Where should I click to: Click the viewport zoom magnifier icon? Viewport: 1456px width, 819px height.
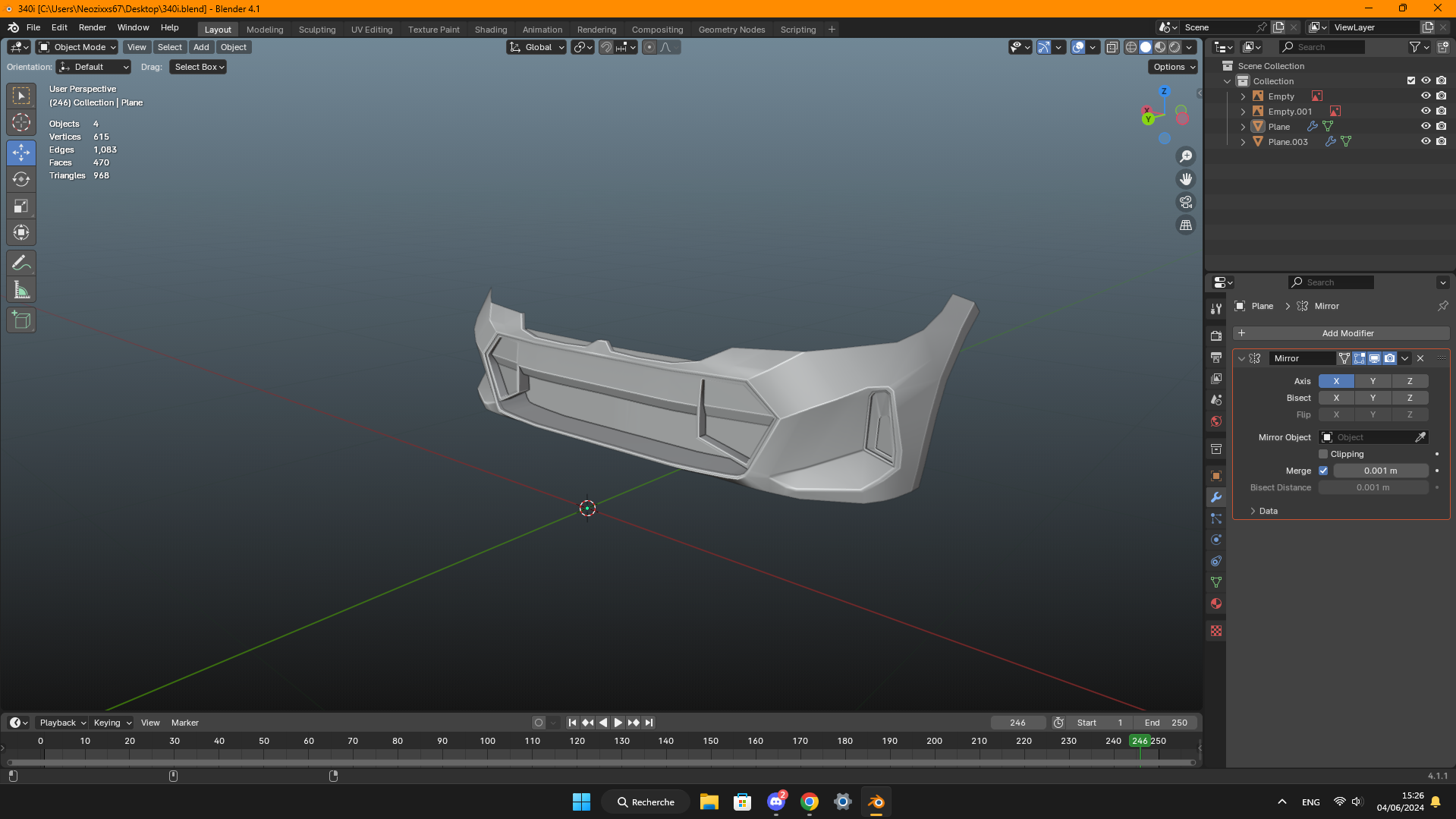click(1186, 156)
